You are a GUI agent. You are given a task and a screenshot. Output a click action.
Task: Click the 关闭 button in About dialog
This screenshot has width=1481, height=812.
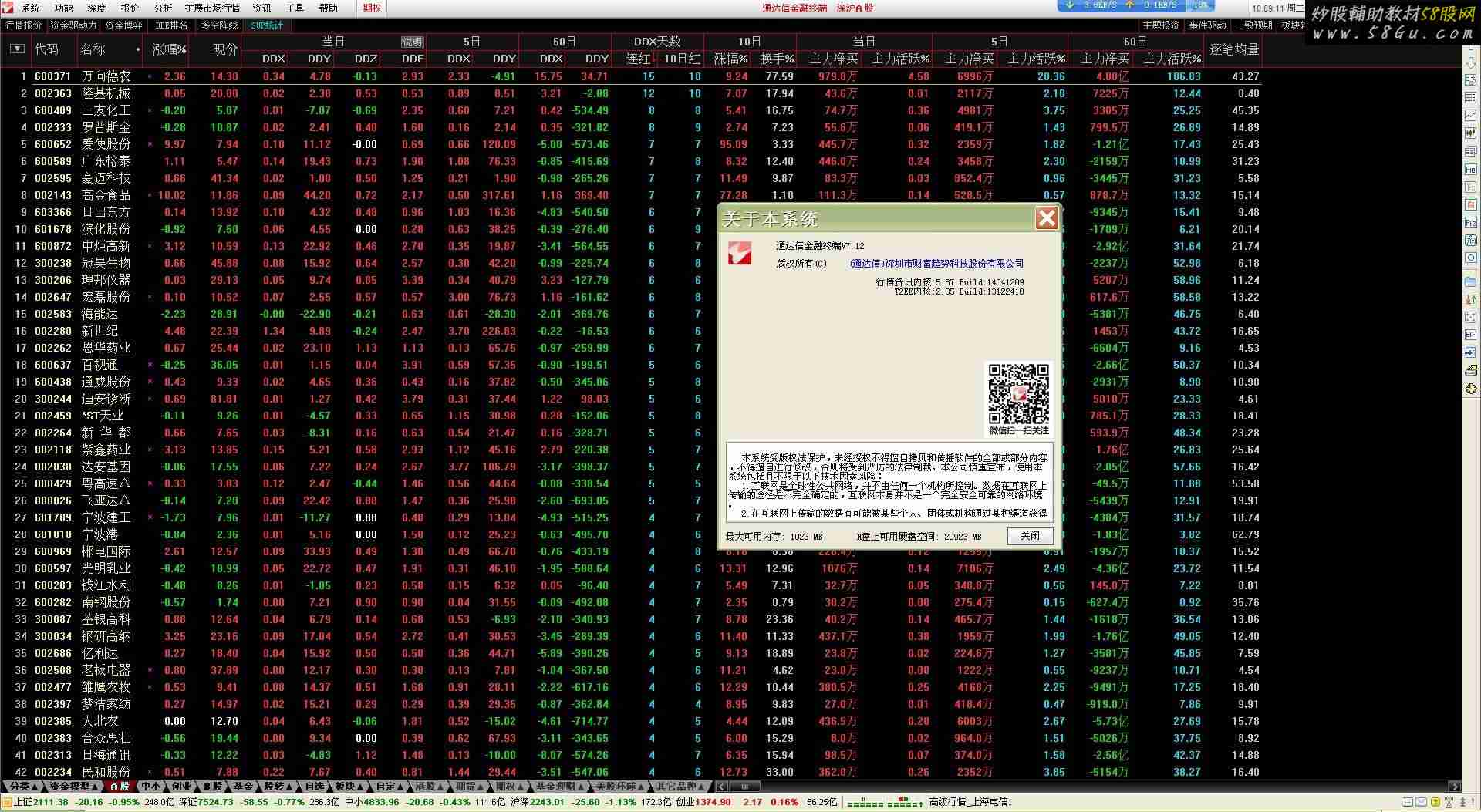click(1030, 536)
